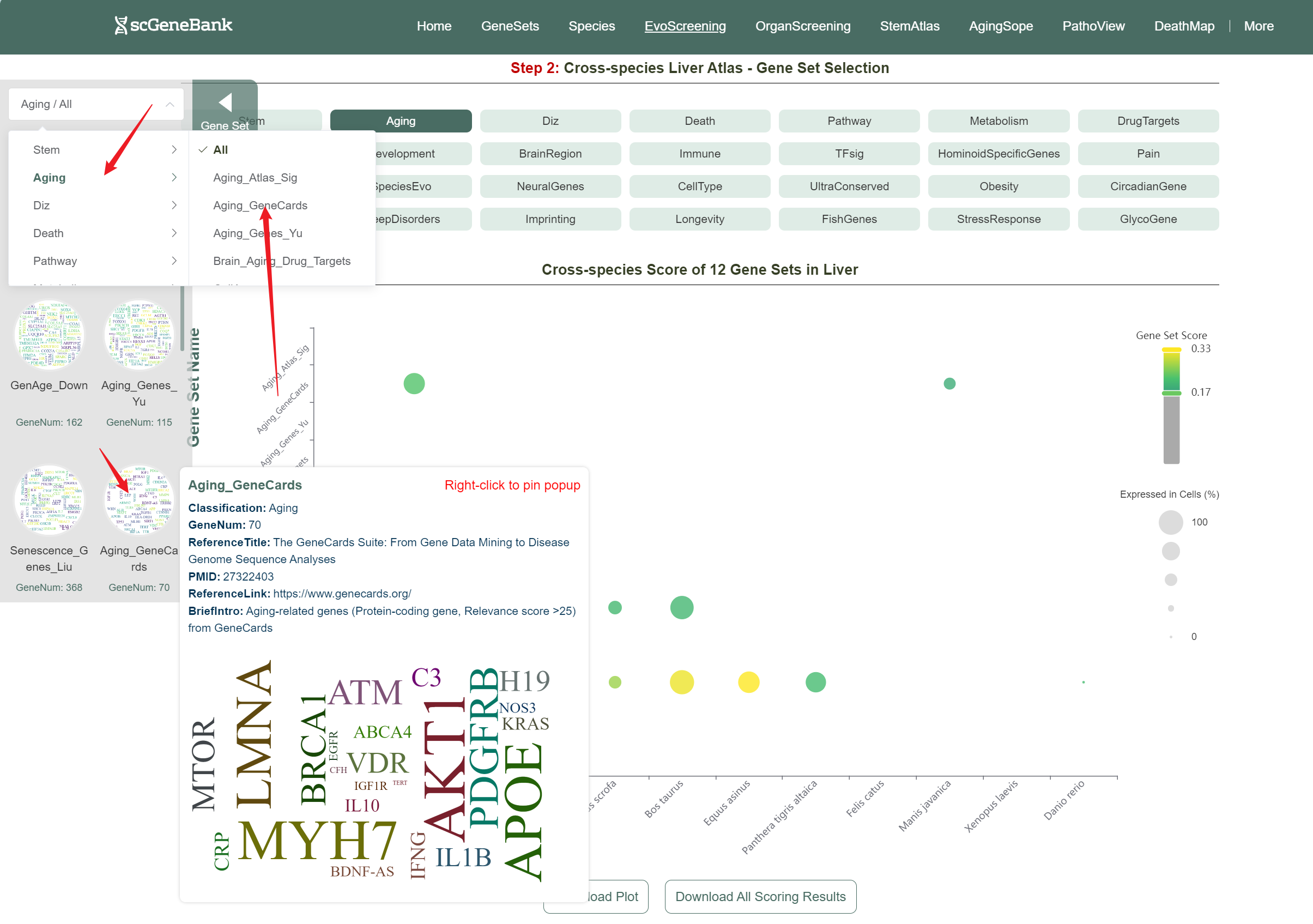Choose Aging_Atlas_Sig from submenu
This screenshot has height=924, width=1313.
(255, 178)
